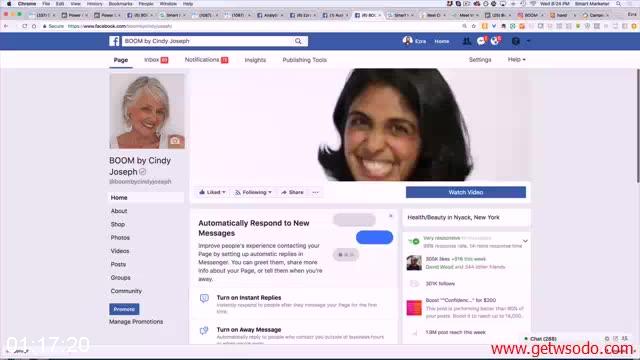
Task: Click the Away Message icon
Action: (204, 330)
